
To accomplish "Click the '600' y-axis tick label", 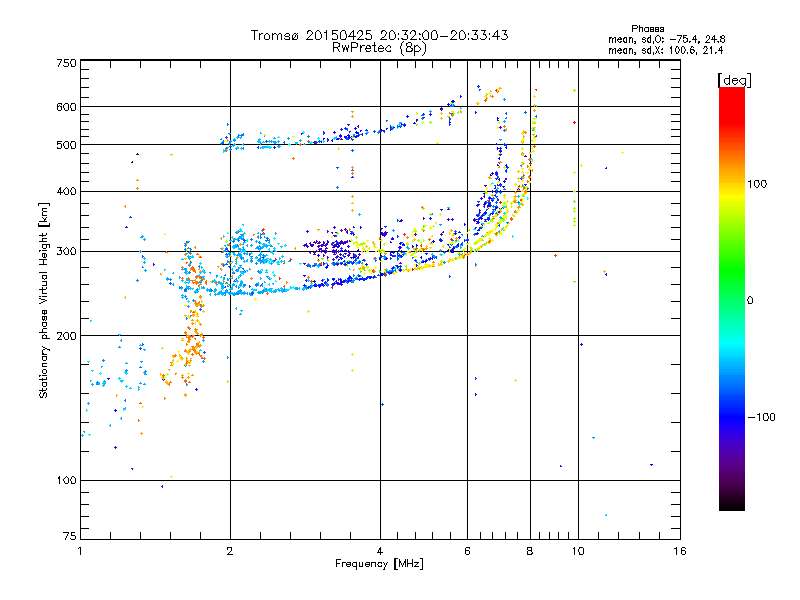I will coord(66,107).
